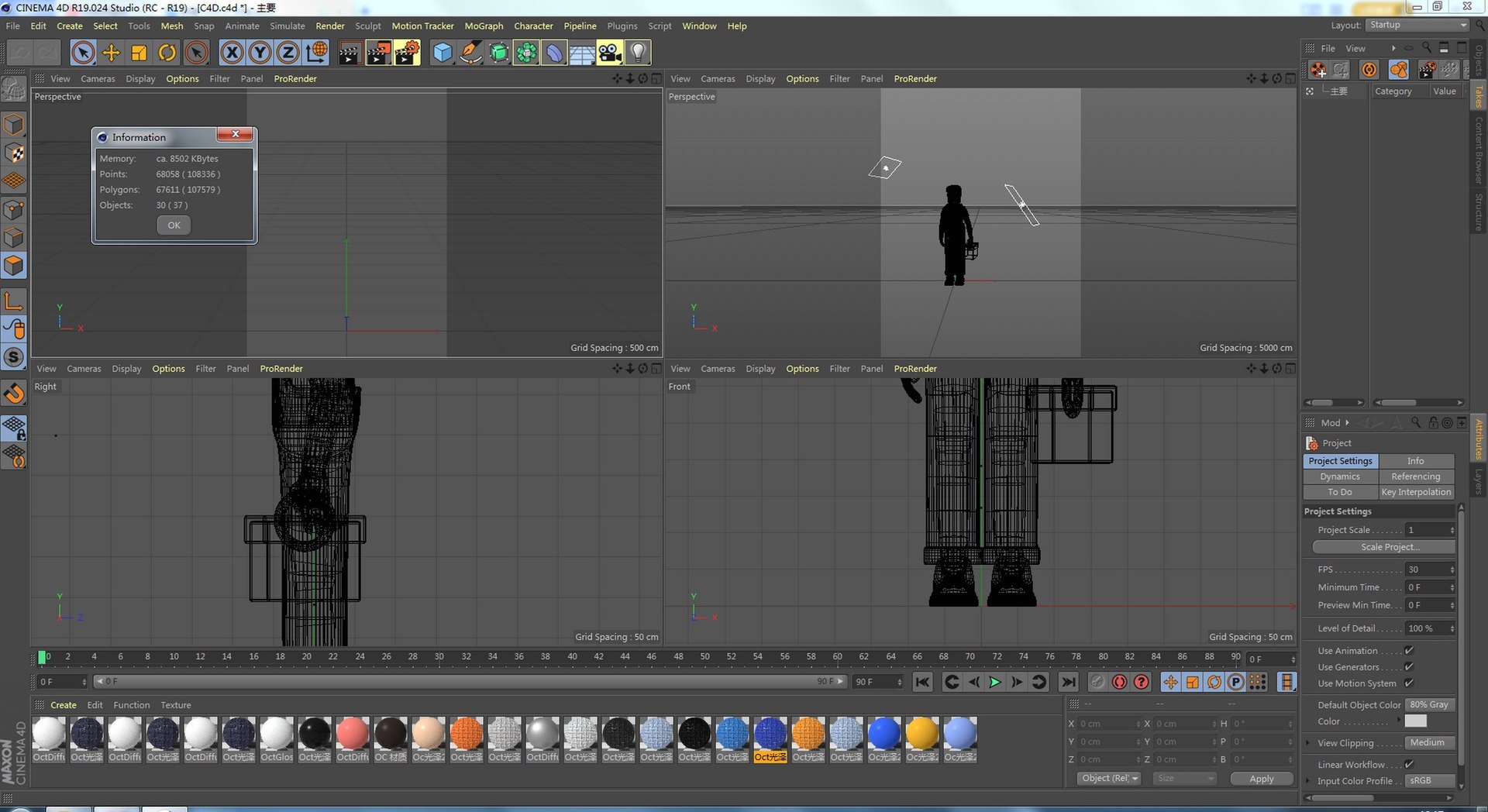1488x812 pixels.
Task: Select the Move tool in top toolbar
Action: 111,53
